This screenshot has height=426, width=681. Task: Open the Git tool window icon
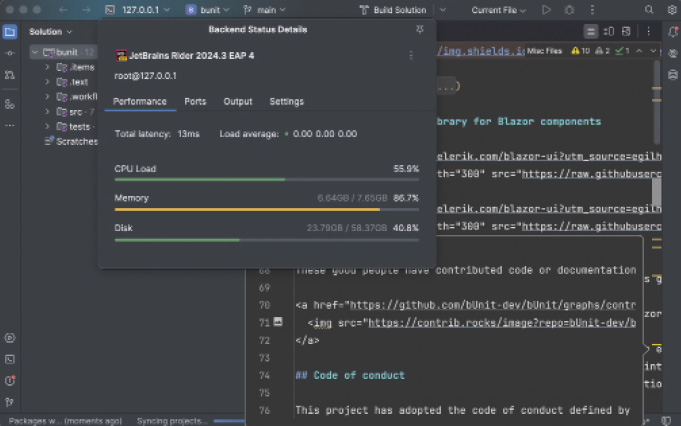[10, 402]
